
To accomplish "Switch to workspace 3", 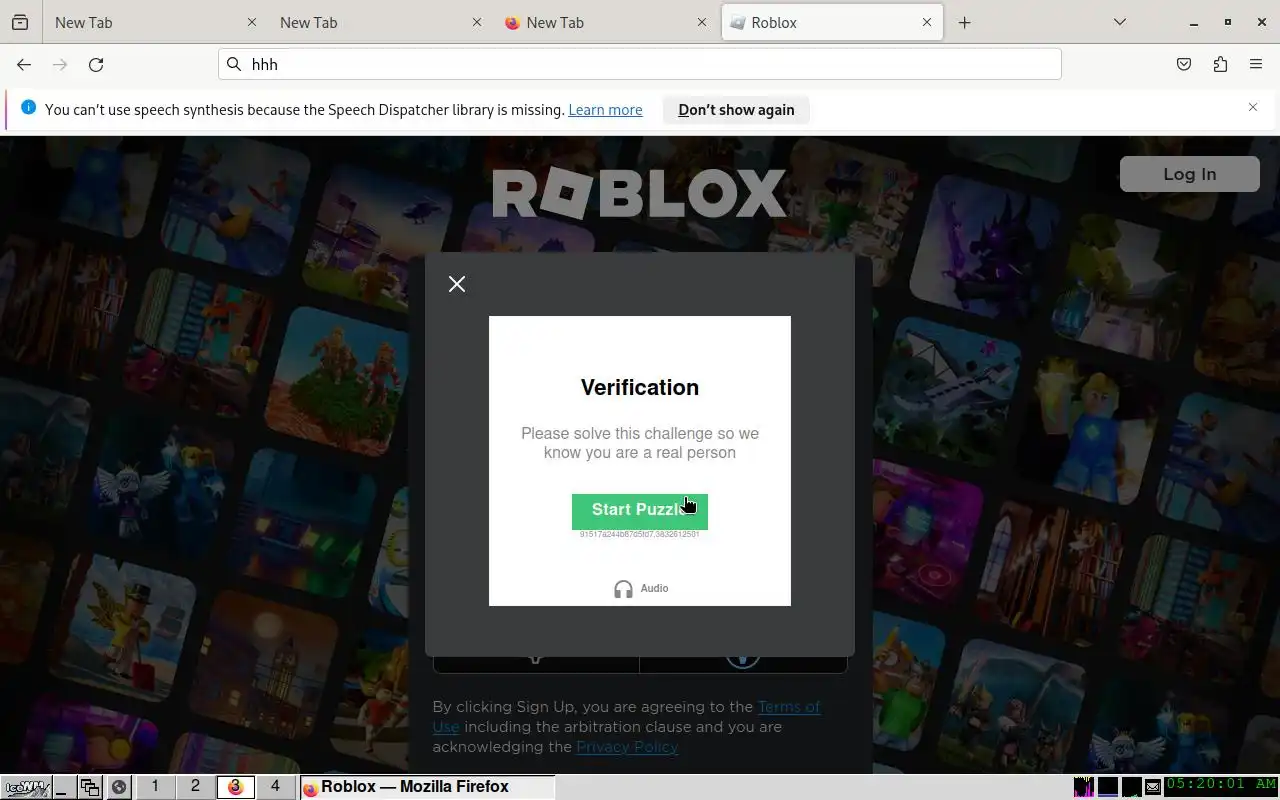I will pos(235,787).
